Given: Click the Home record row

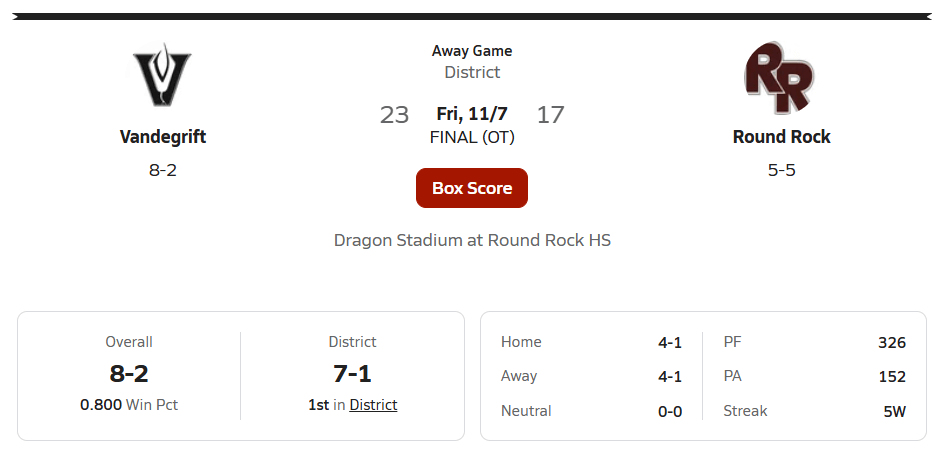Looking at the screenshot, I should point(591,342).
